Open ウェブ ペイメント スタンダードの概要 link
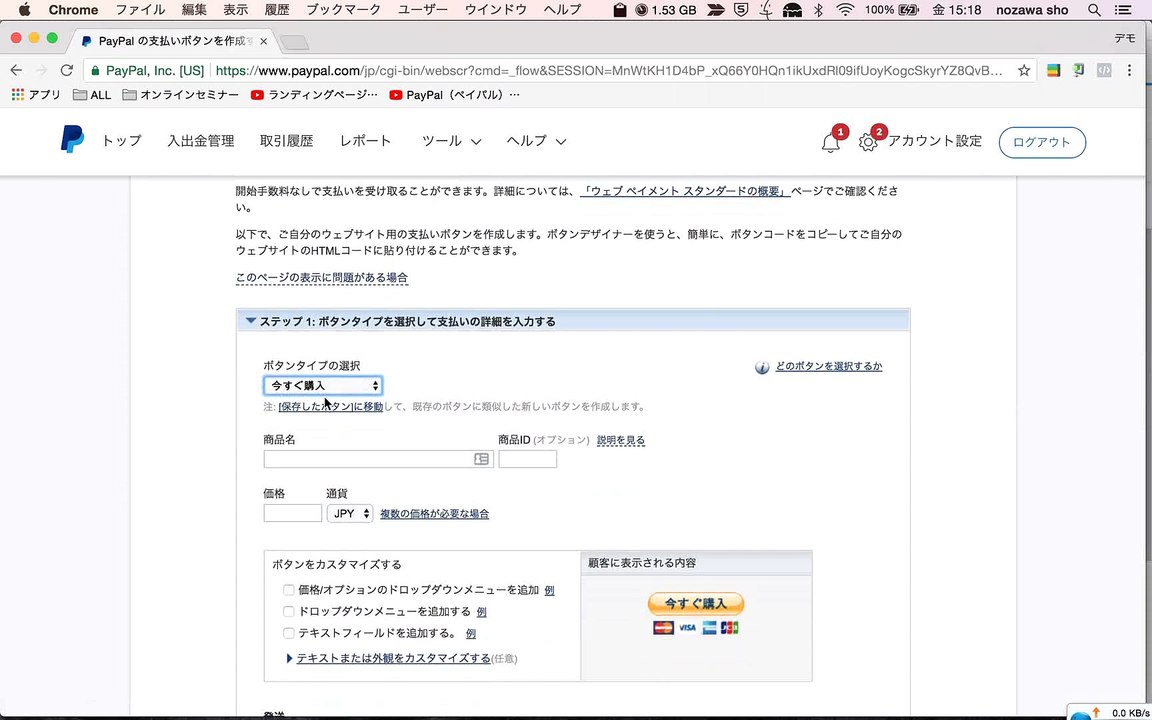The width and height of the screenshot is (1152, 720). click(685, 191)
